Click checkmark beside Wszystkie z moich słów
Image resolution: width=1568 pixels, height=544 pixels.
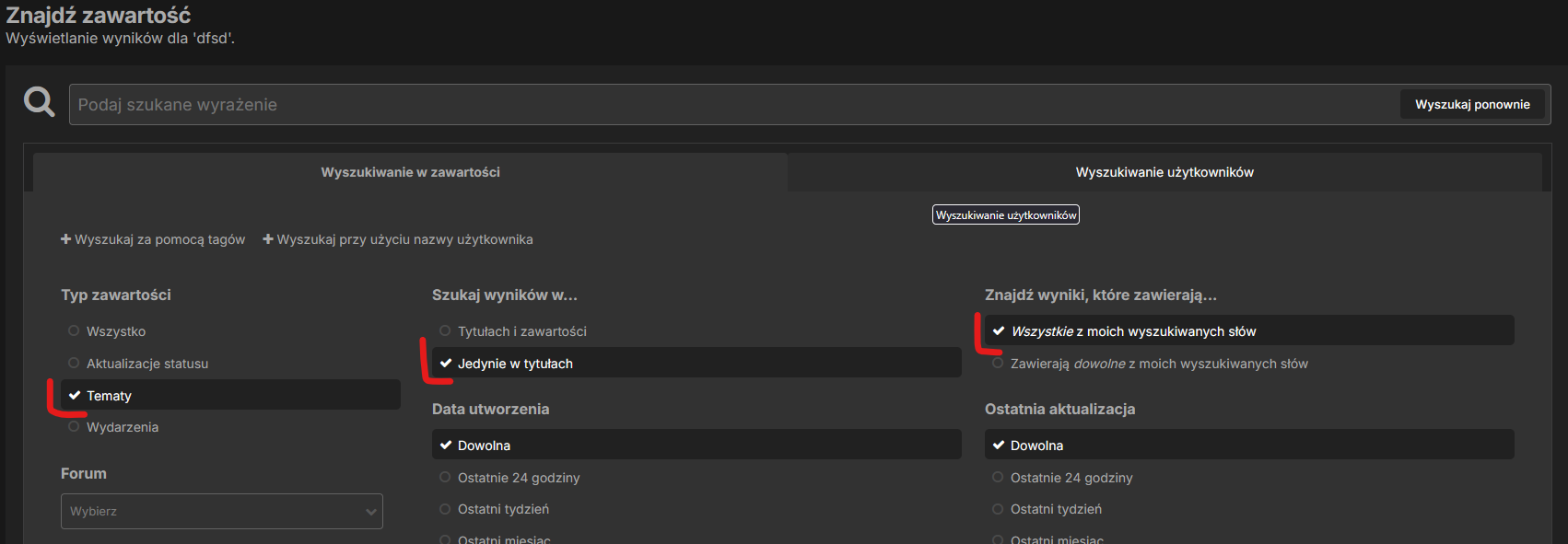coord(999,331)
